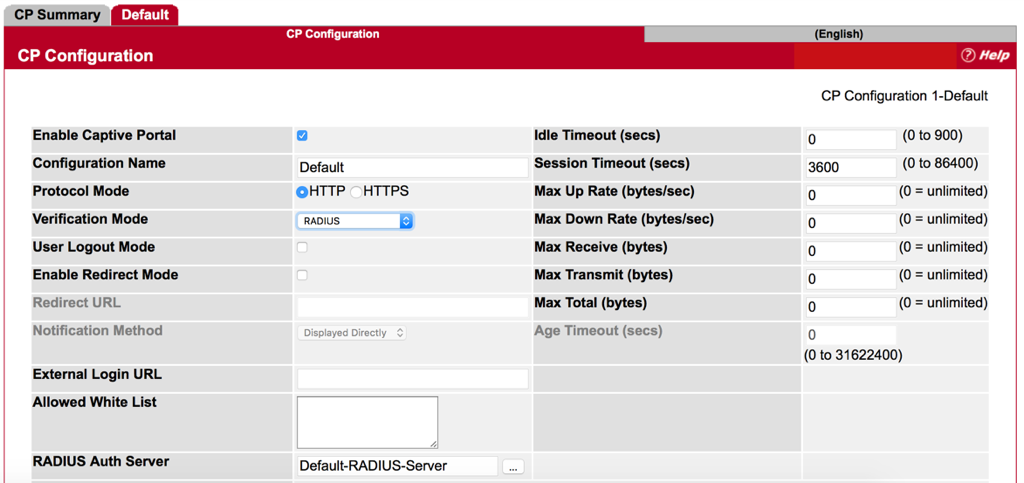
Task: Focus the External Login URL field
Action: click(412, 378)
